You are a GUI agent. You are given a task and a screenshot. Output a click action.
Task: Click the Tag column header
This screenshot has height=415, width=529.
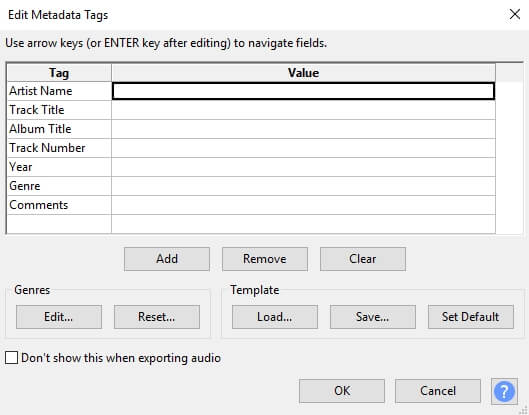click(x=59, y=73)
